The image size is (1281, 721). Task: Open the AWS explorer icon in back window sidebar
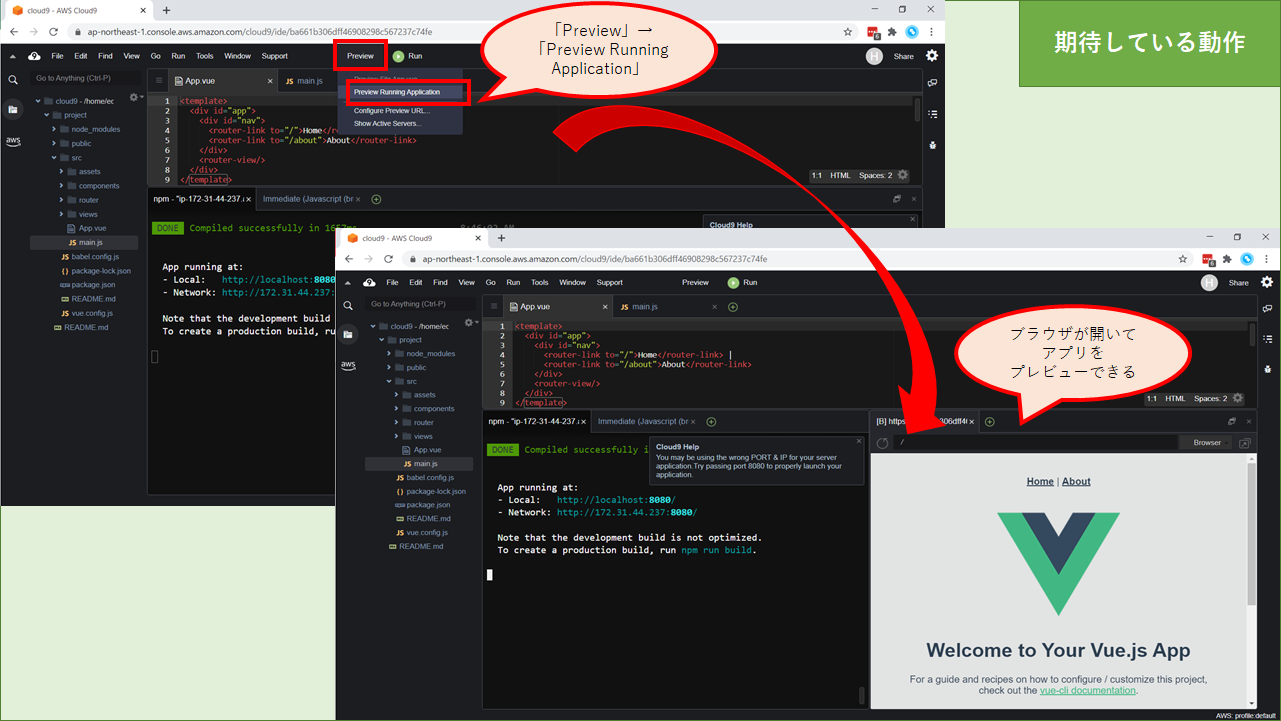click(x=13, y=141)
